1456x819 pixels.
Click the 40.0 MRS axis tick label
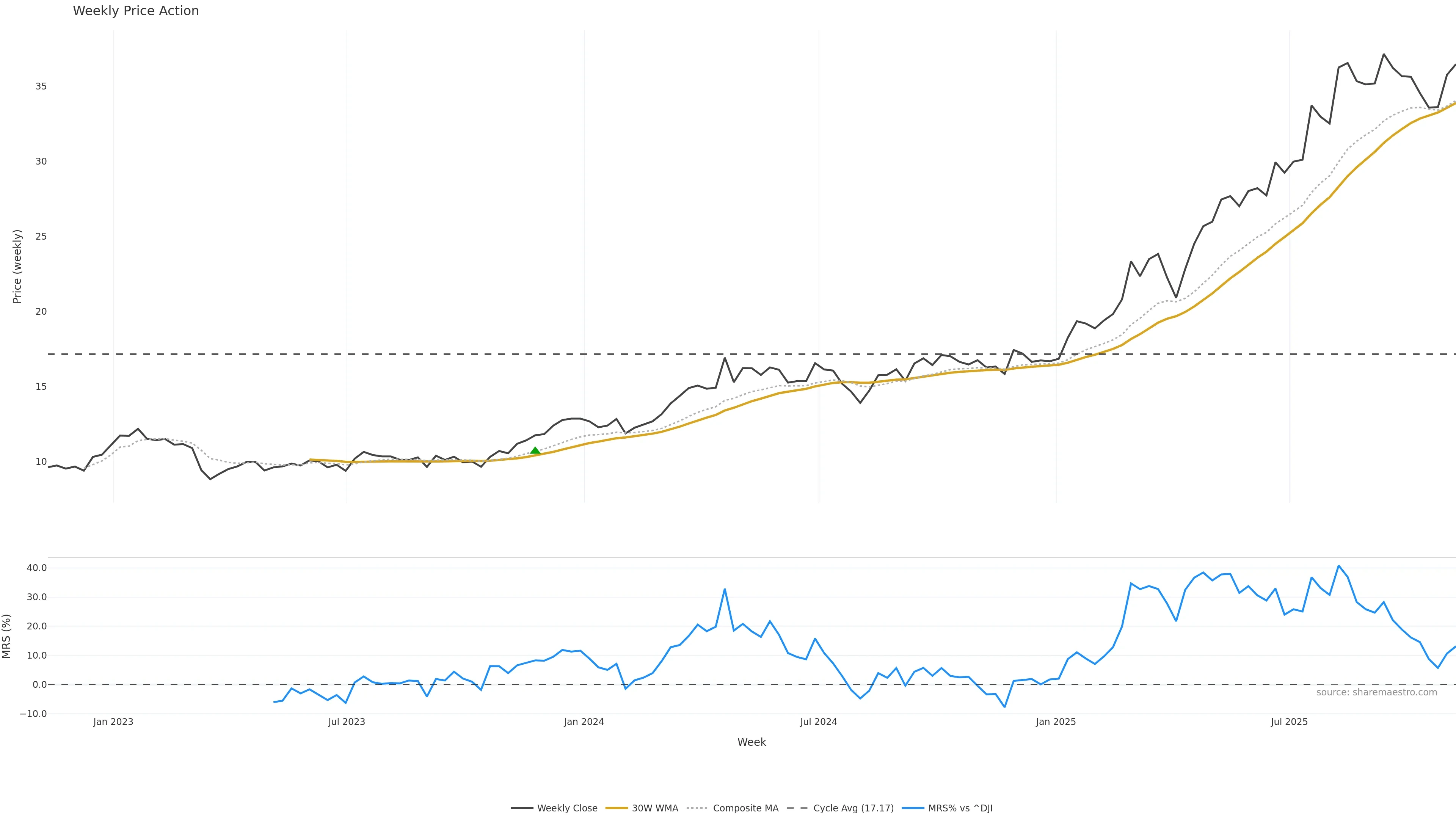click(x=37, y=568)
